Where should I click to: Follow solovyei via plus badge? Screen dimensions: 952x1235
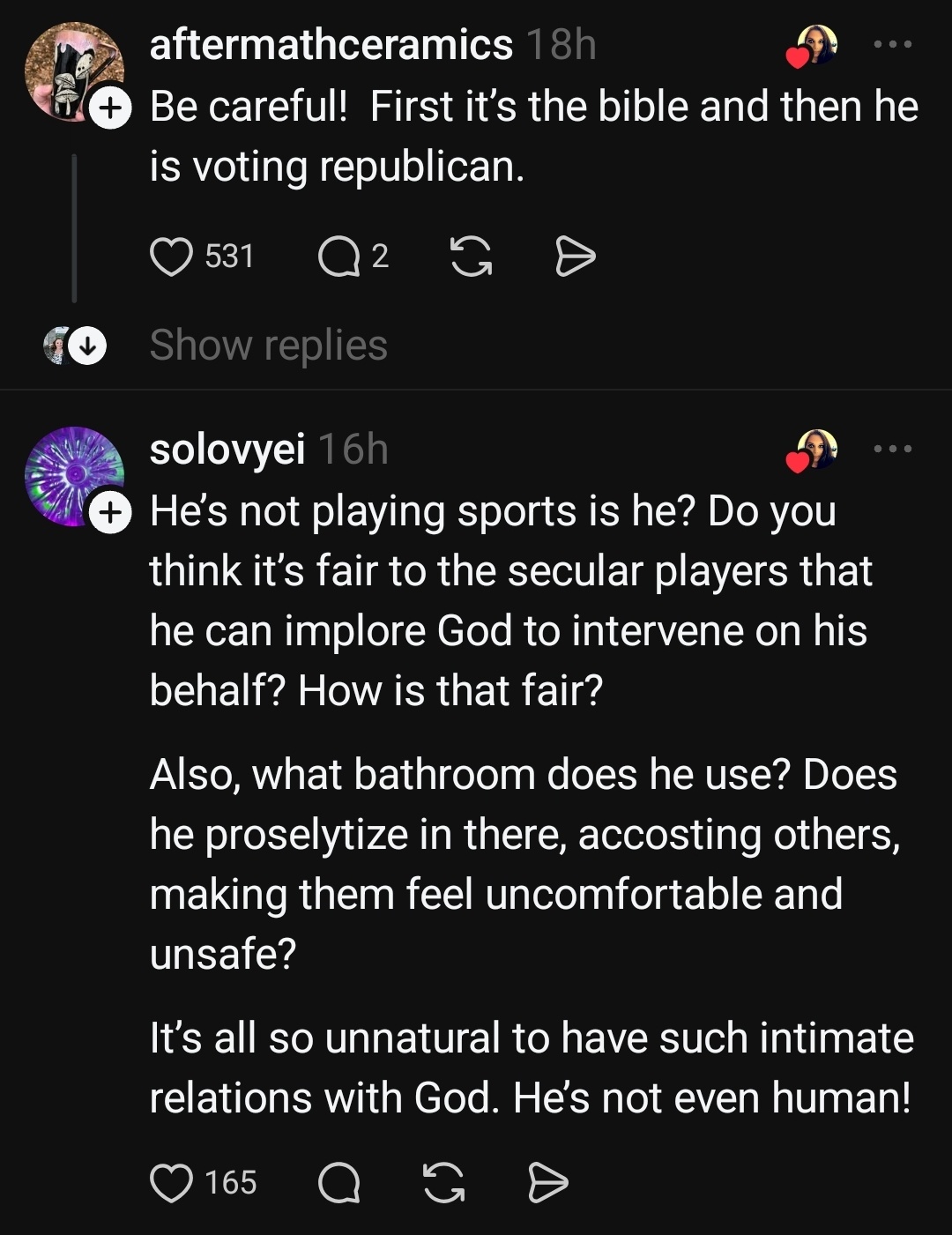pyautogui.click(x=109, y=513)
